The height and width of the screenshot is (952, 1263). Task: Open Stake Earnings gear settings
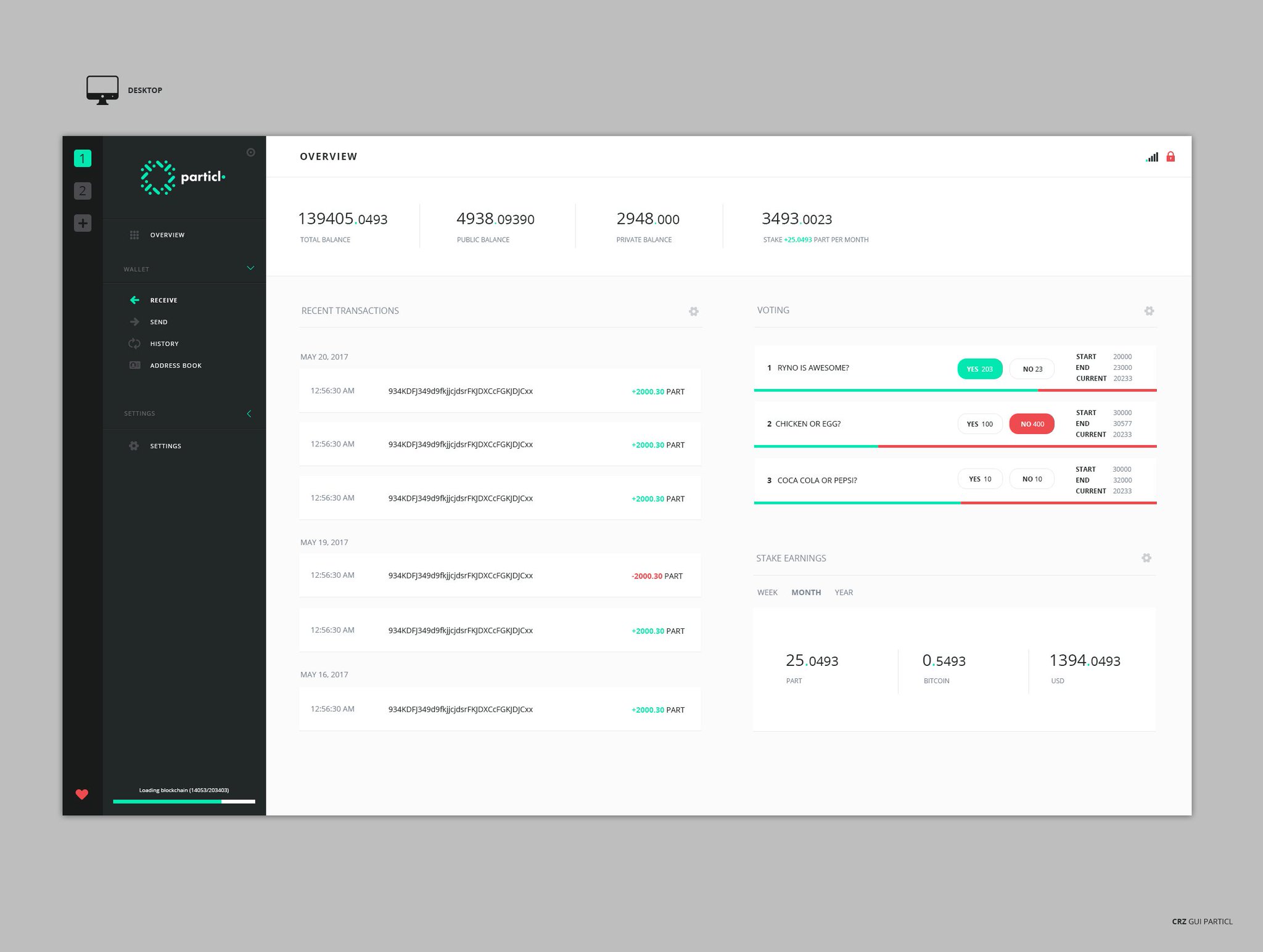[1146, 558]
